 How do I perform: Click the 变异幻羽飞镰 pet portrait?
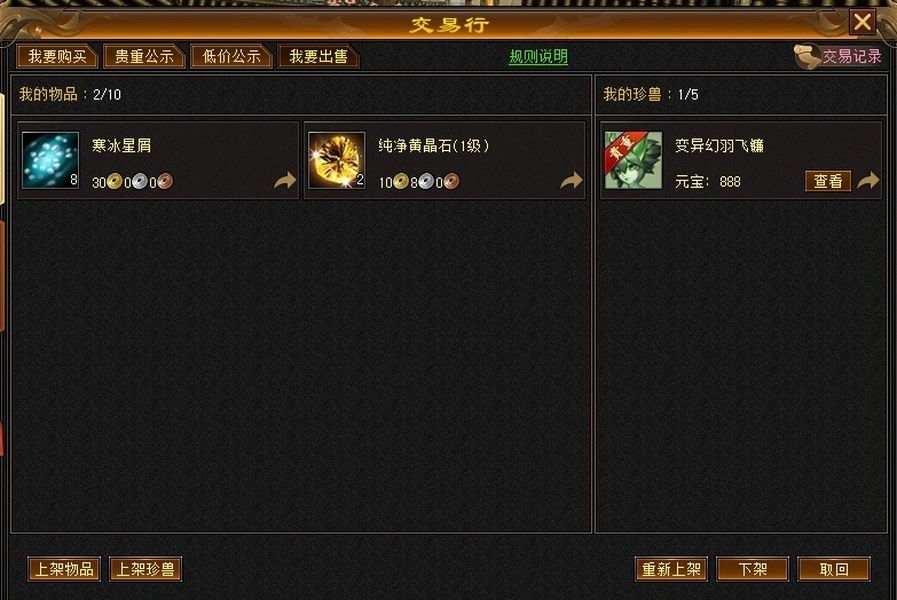pos(633,160)
